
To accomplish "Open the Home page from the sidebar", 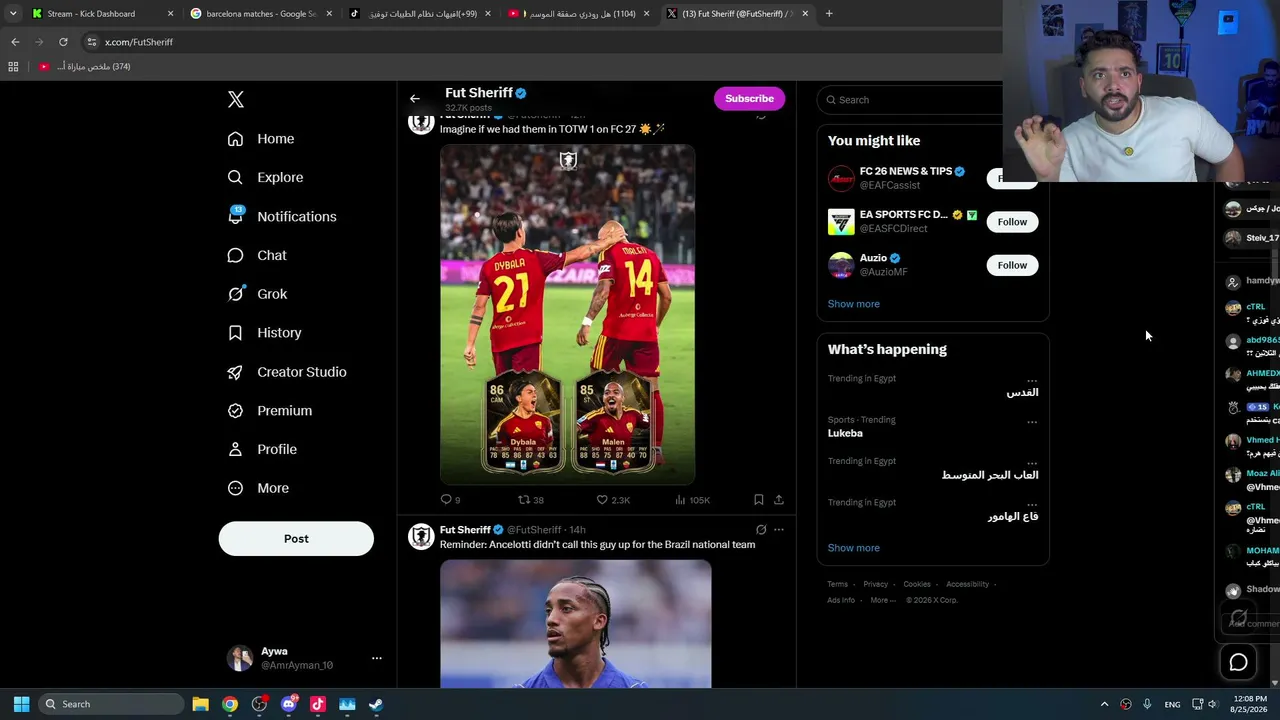I will pyautogui.click(x=261, y=139).
